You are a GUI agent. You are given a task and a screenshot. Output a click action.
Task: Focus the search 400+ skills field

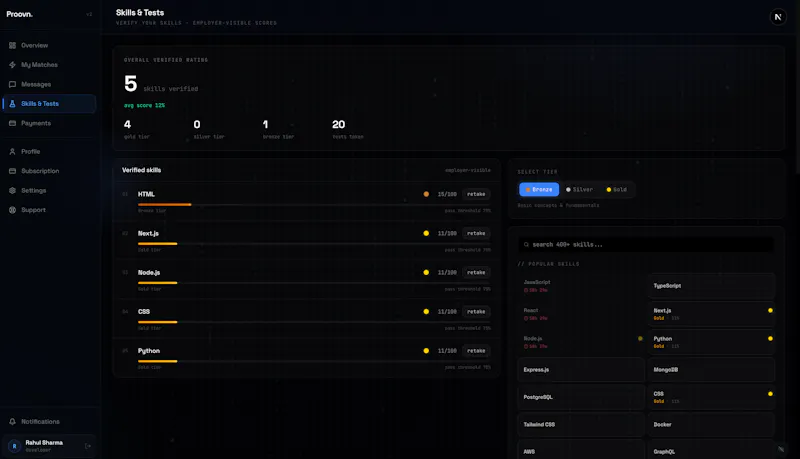pos(646,245)
